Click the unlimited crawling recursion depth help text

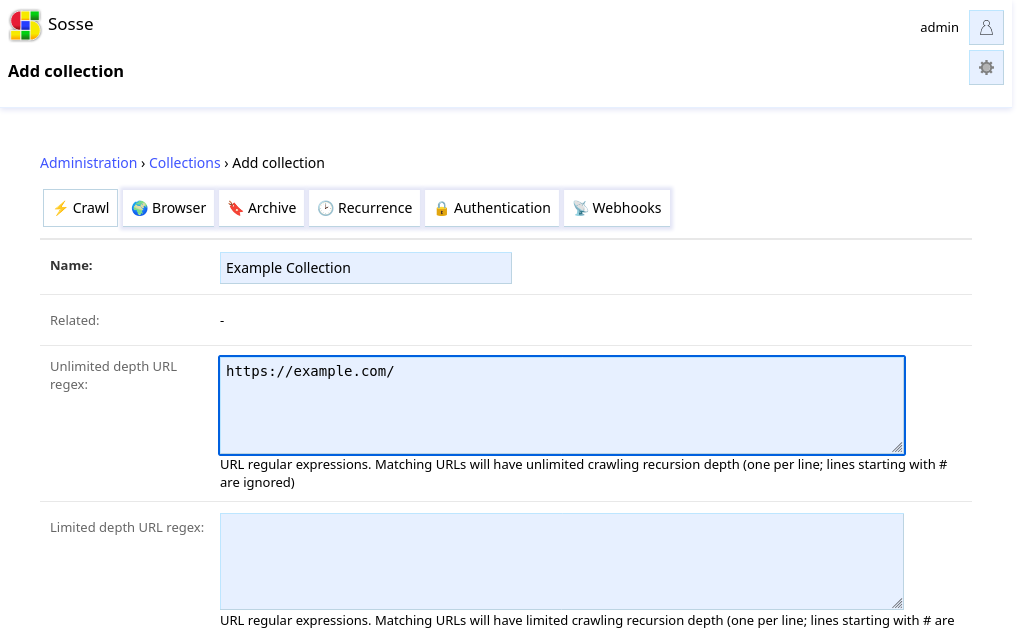(583, 474)
